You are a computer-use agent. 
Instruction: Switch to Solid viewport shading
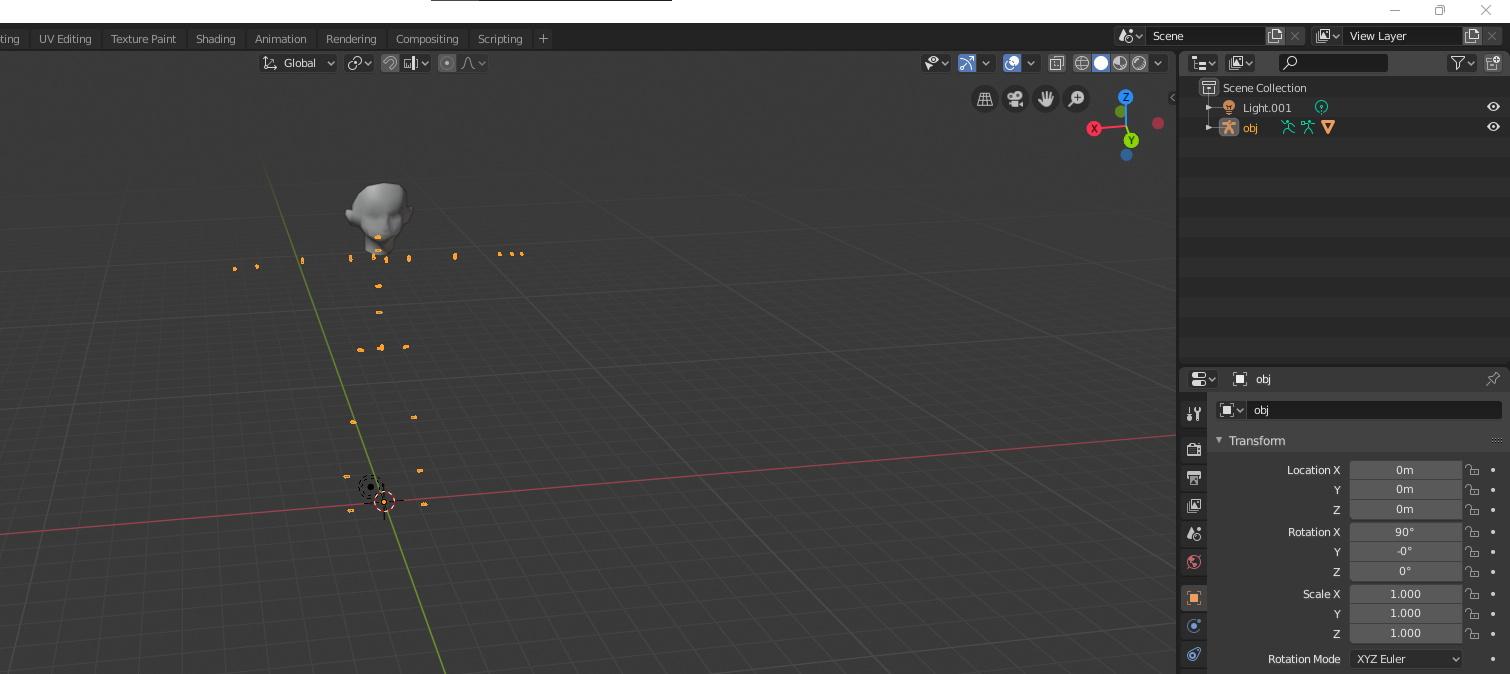click(x=1101, y=62)
